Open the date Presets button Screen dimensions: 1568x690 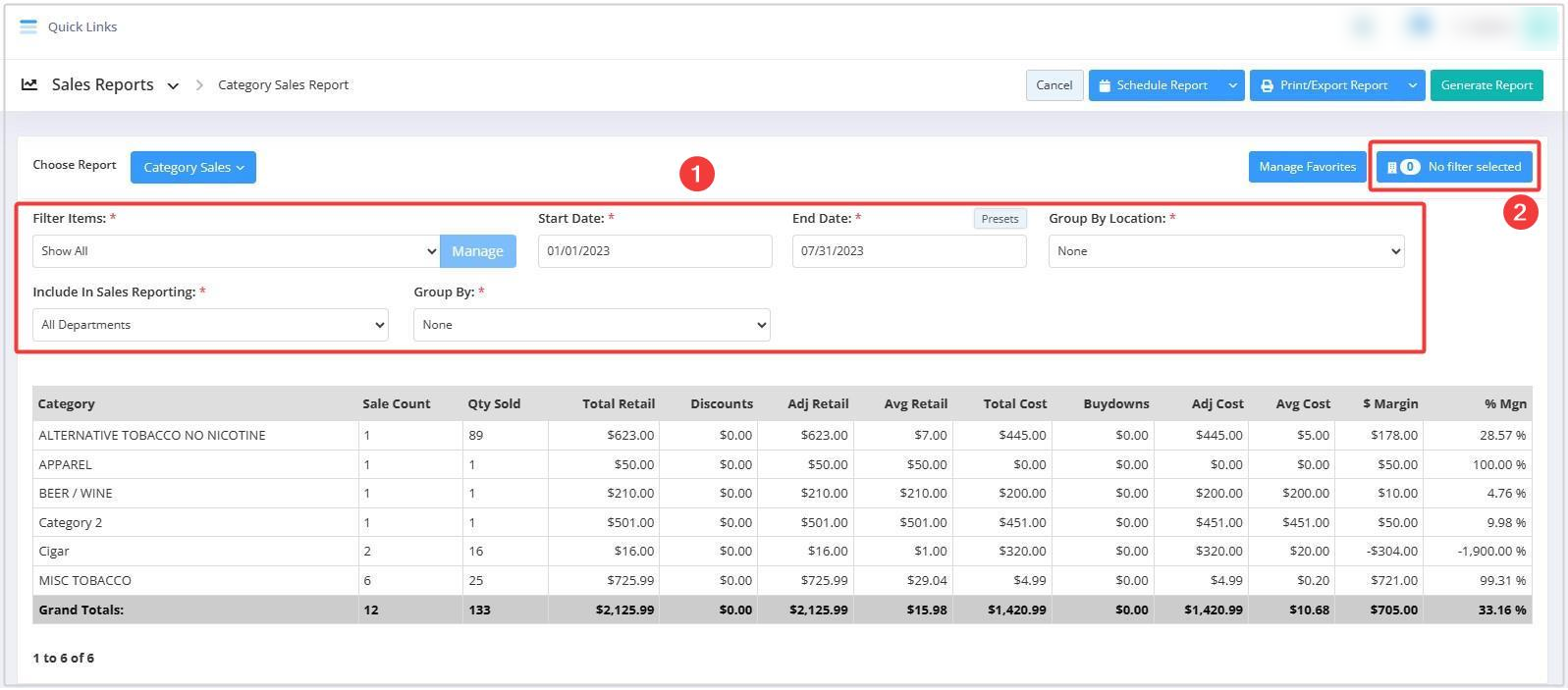(1000, 219)
